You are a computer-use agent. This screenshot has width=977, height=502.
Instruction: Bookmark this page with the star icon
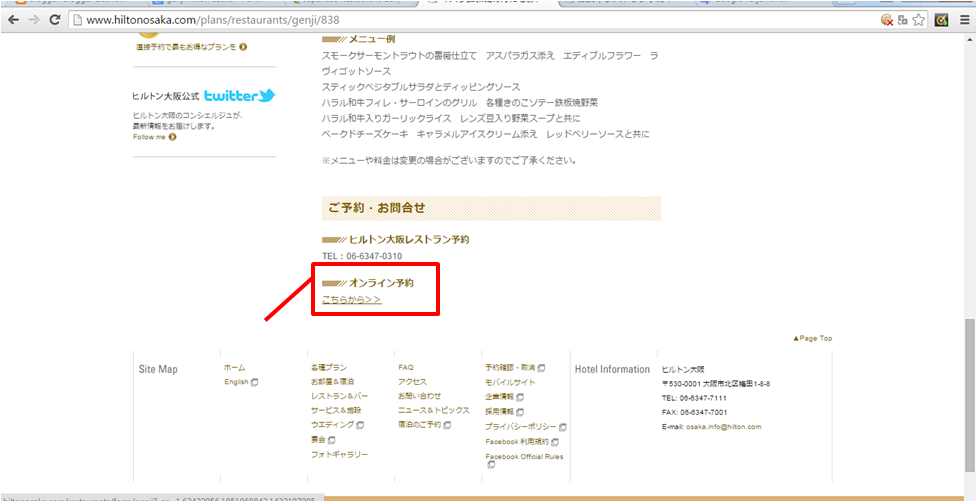pos(920,20)
